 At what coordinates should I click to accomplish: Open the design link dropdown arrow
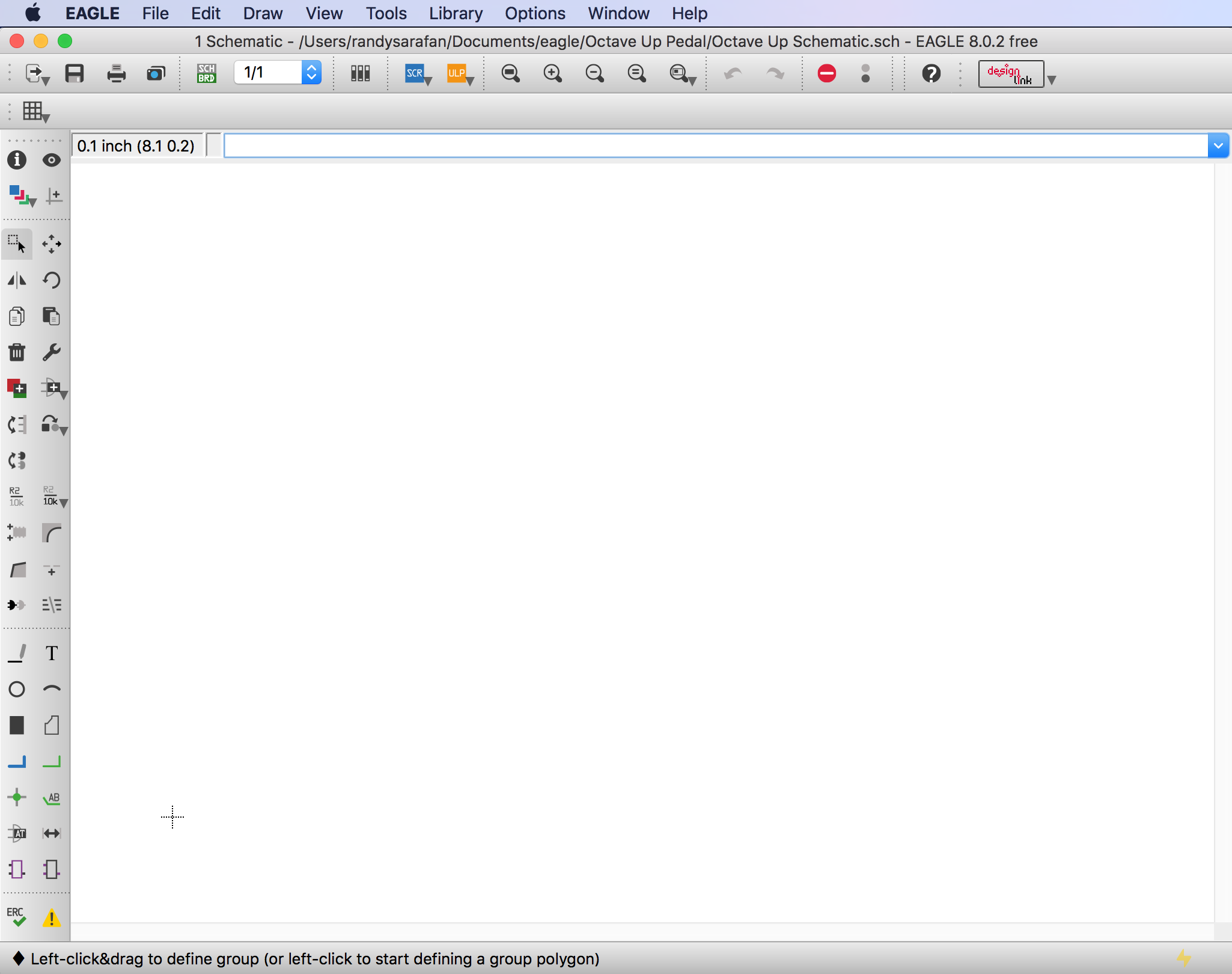(1052, 80)
